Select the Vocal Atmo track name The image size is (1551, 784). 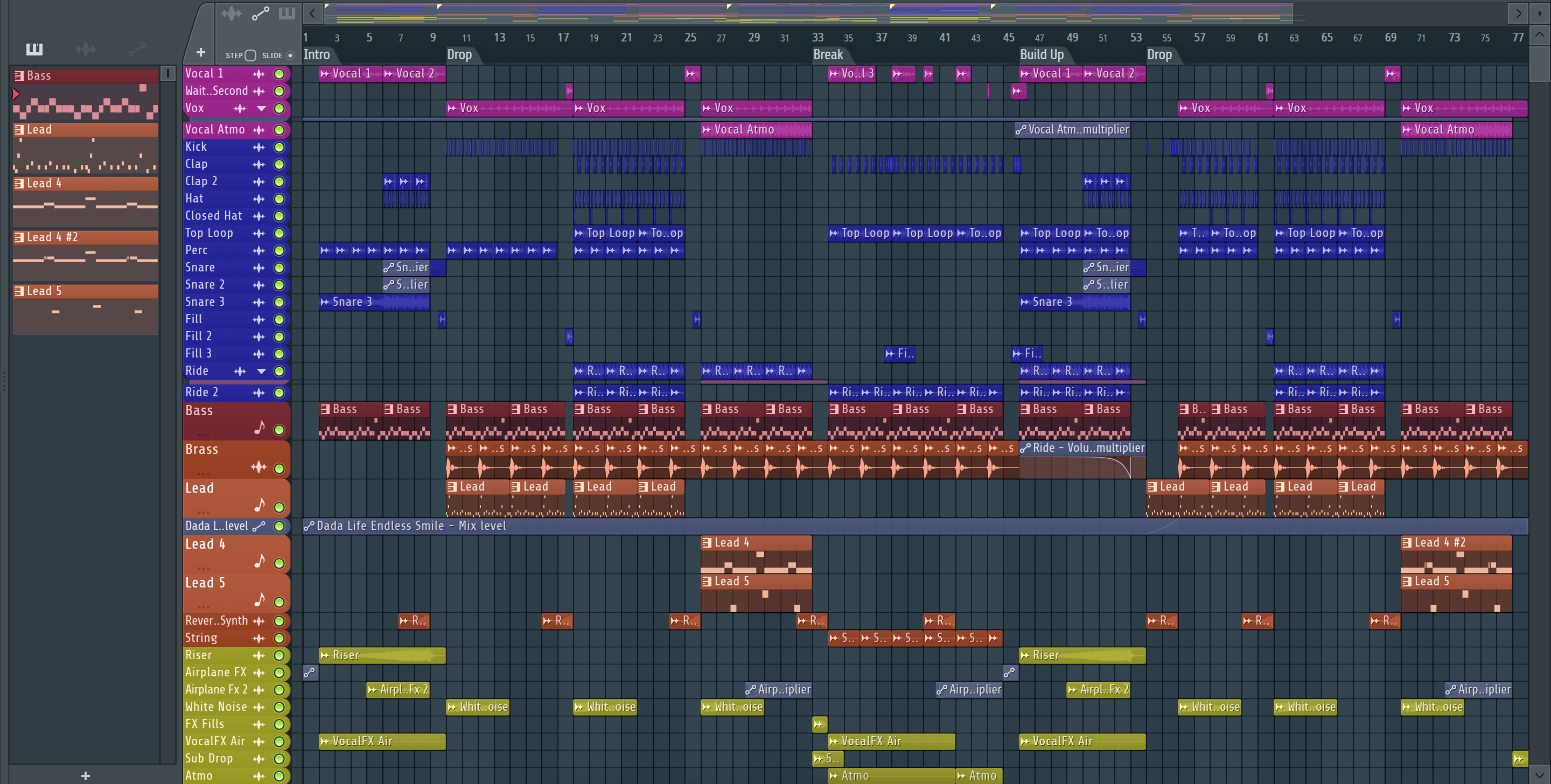[x=215, y=129]
